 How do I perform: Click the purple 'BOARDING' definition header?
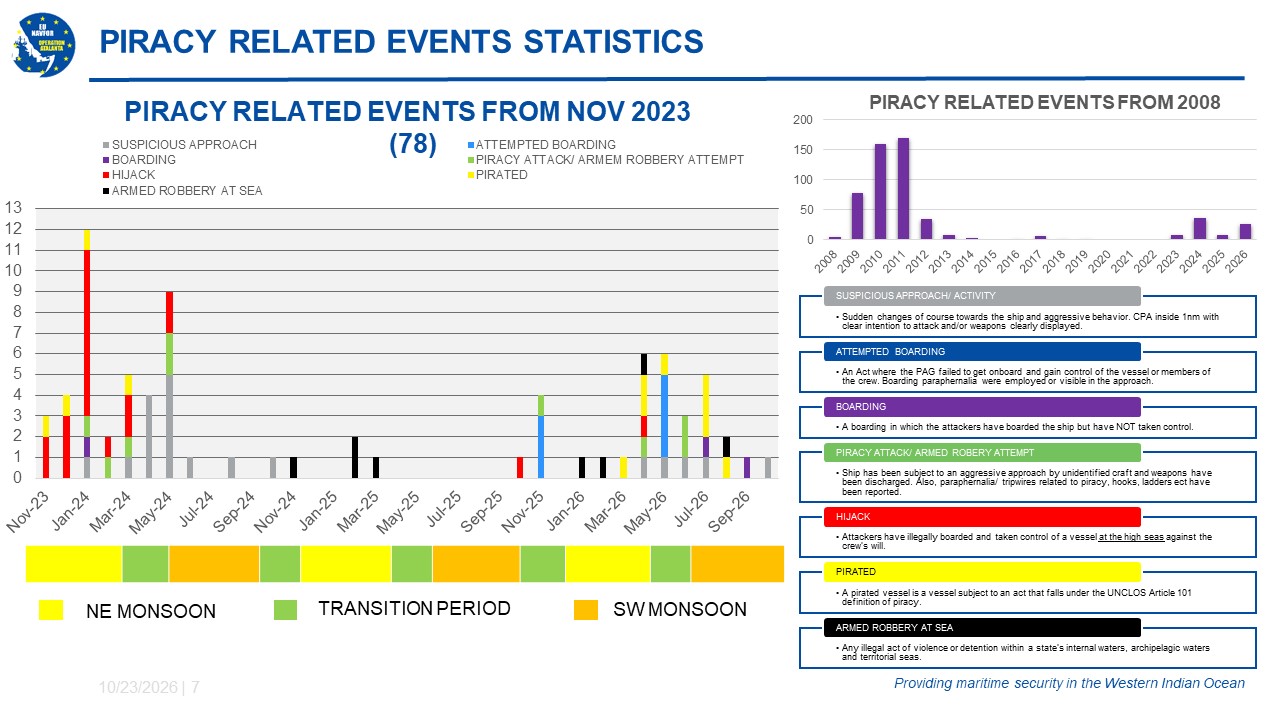[981, 407]
